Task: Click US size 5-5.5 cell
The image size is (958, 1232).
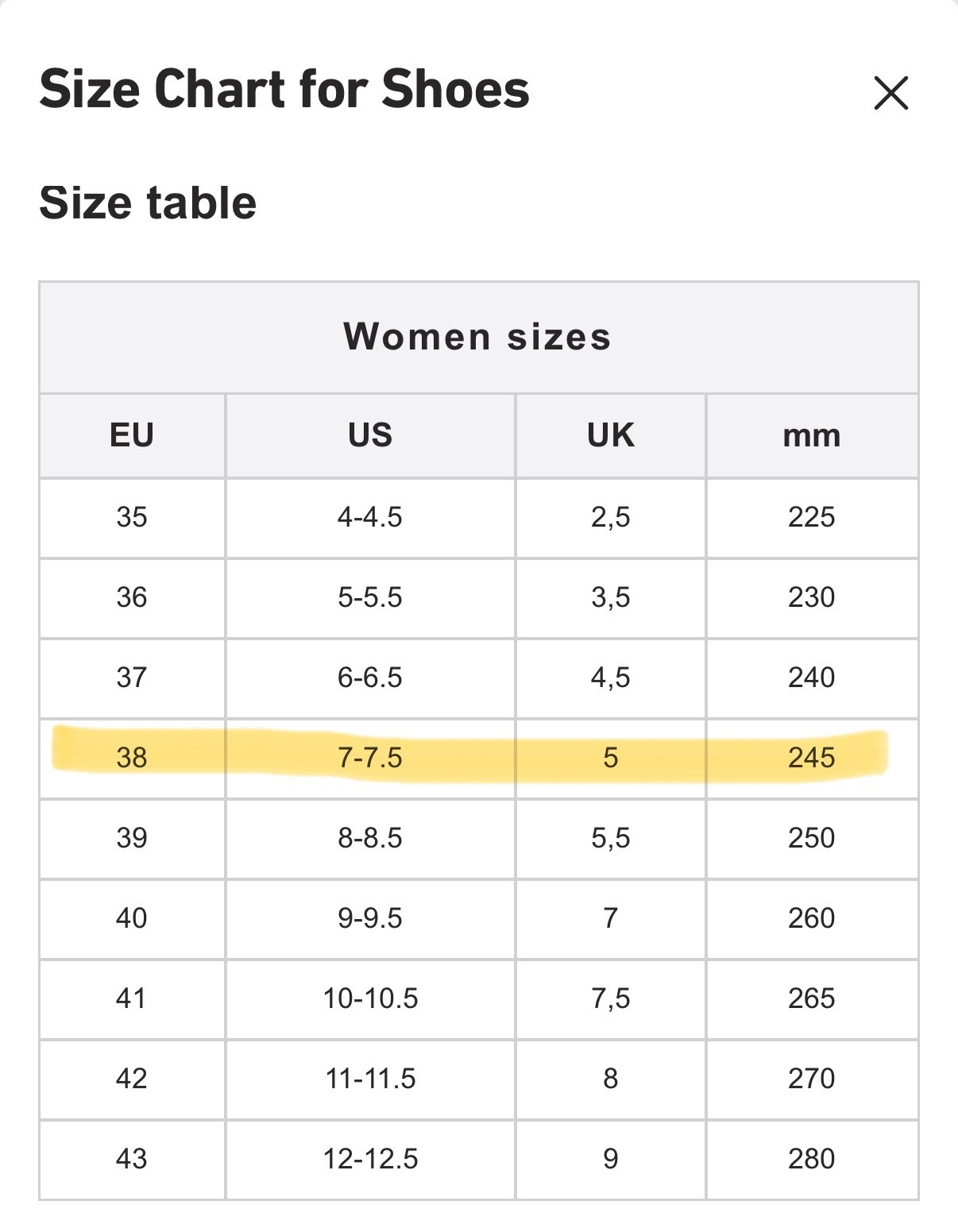Action: click(x=370, y=598)
